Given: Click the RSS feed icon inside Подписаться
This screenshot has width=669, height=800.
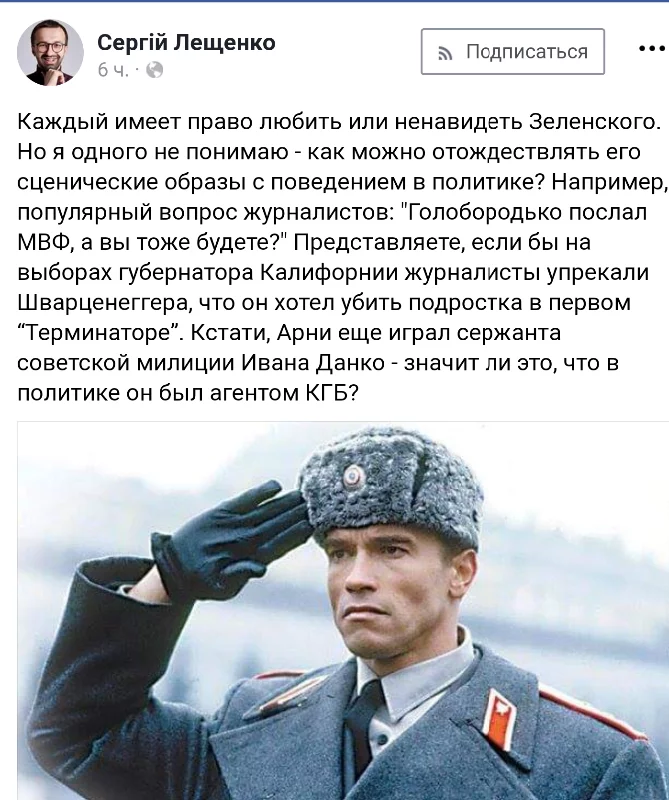Looking at the screenshot, I should (445, 53).
